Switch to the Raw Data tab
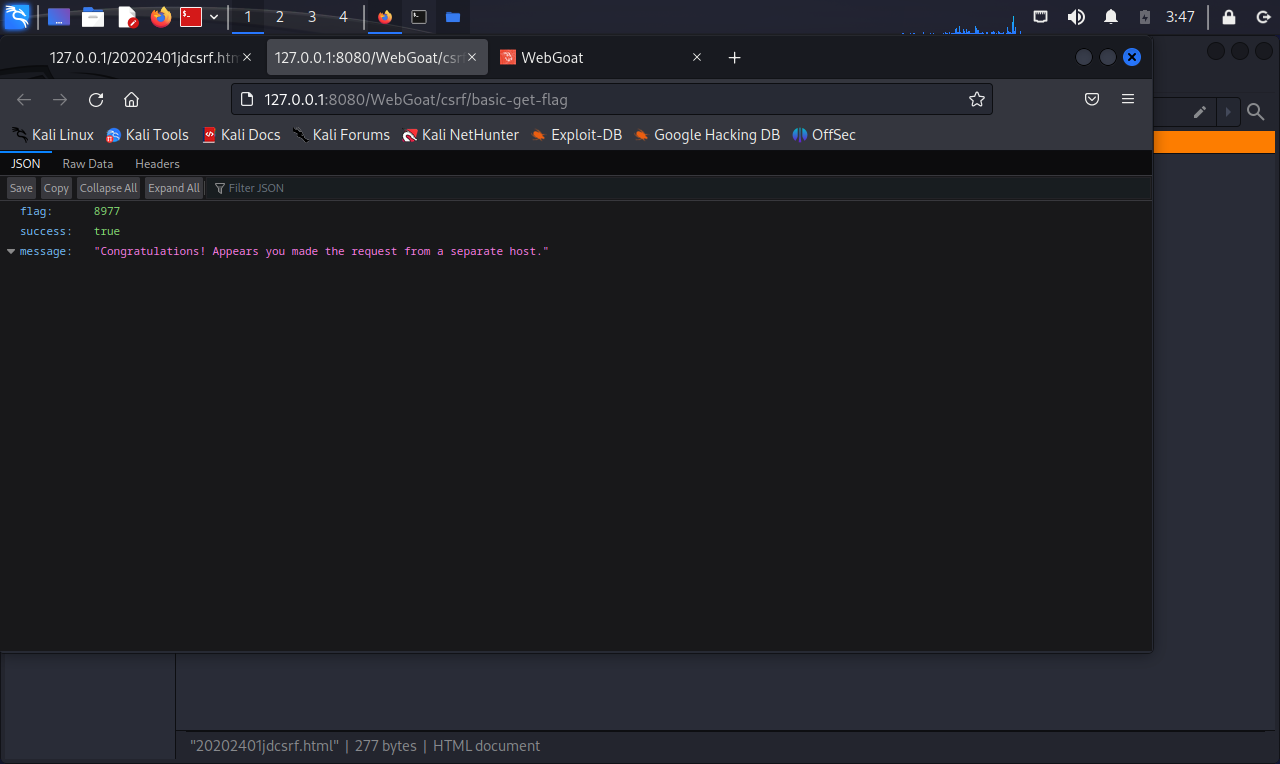This screenshot has width=1280, height=764. [88, 163]
